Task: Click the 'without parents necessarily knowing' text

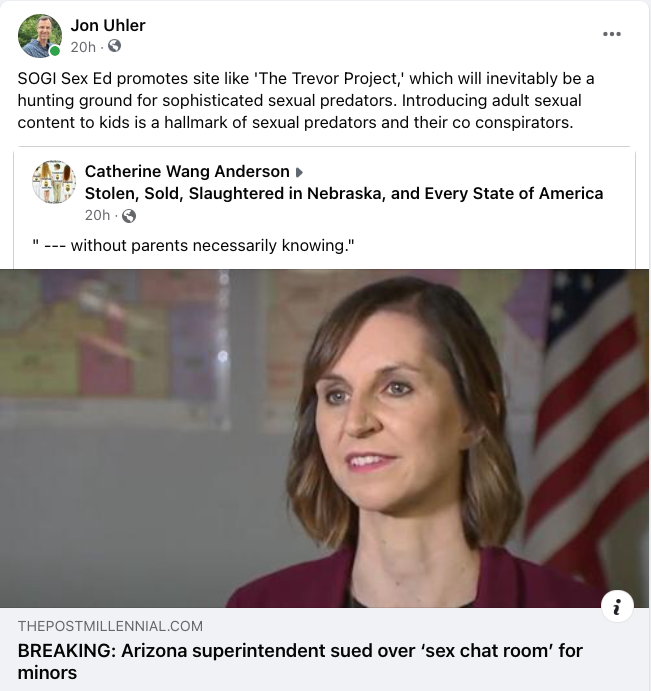Action: coord(193,245)
